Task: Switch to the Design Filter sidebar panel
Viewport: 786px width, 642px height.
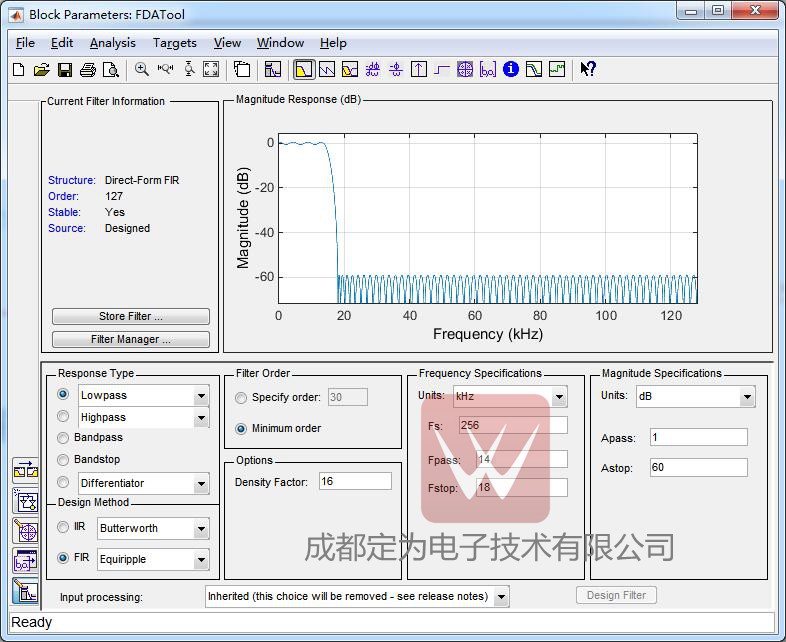Action: click(26, 591)
